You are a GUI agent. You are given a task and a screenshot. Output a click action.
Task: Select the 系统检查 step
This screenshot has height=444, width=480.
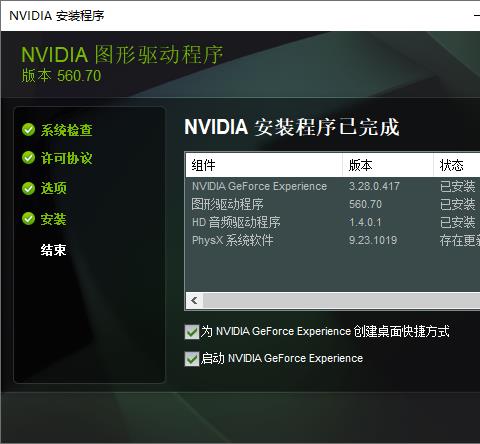coord(66,130)
